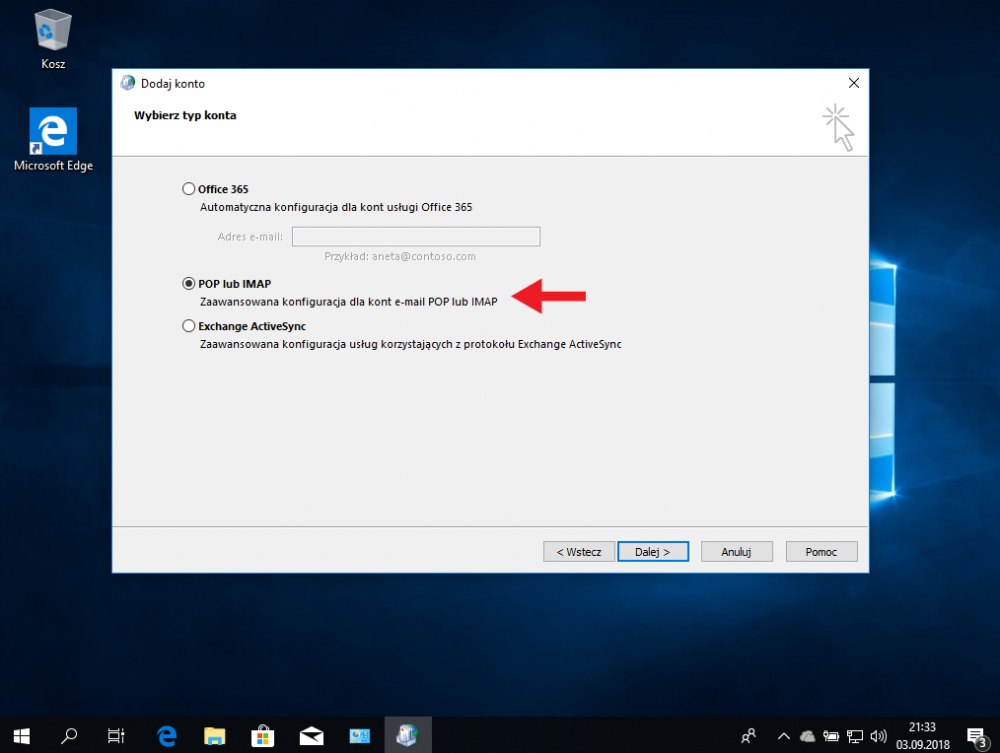The image size is (1000, 753).
Task: Go back with the Wstecz button
Action: tap(579, 552)
